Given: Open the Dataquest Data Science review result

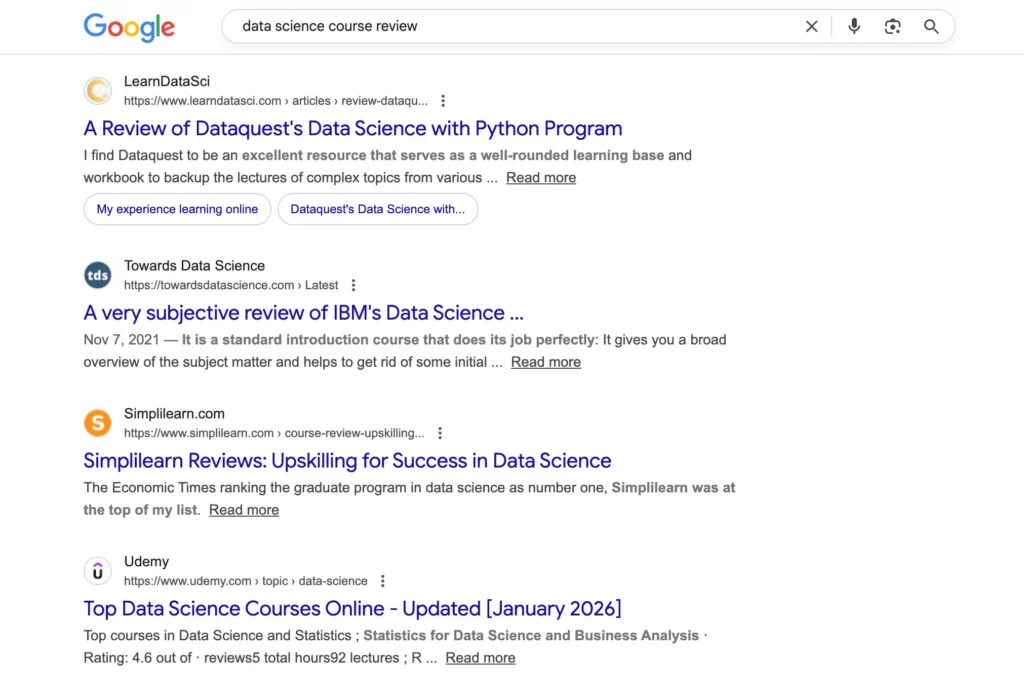Looking at the screenshot, I should (x=352, y=128).
